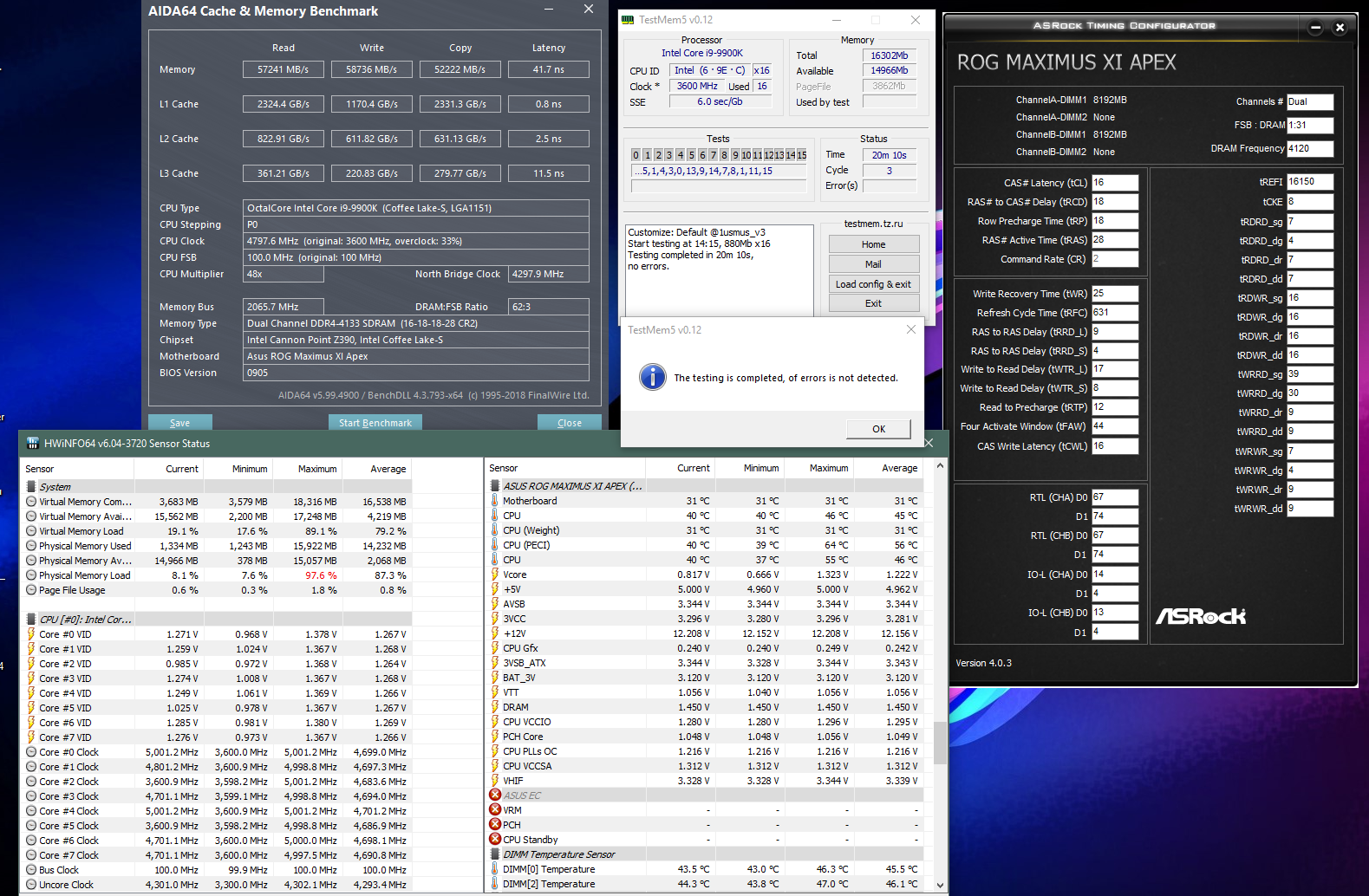
Task: Click the lightning icon beside CPU VCCIO
Action: click(x=495, y=722)
